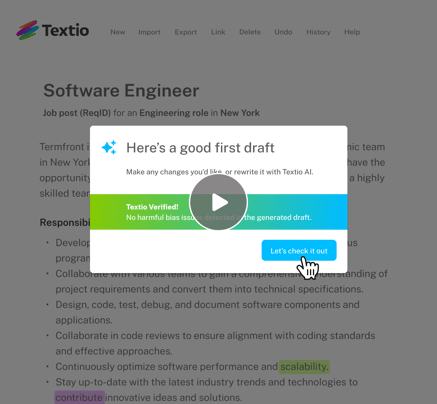Click the highlighted word "scalability."

click(304, 367)
